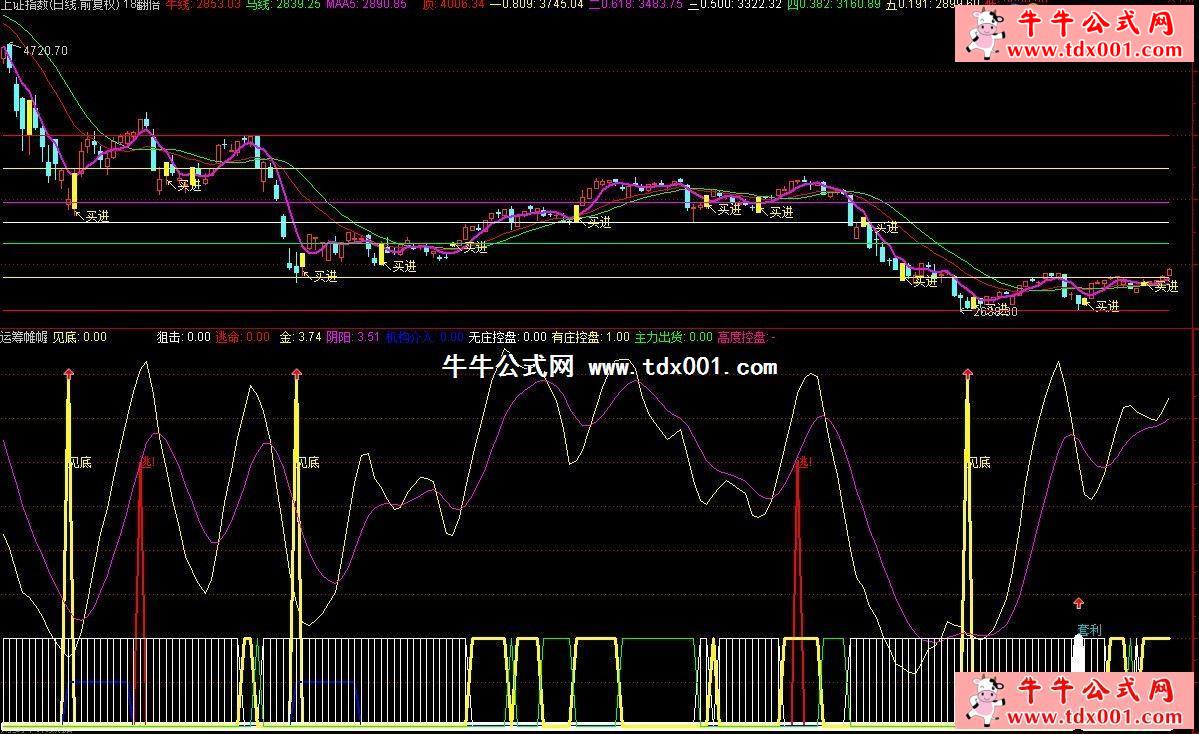Click the 套利 signal label
1199x734 pixels.
[x=1090, y=630]
